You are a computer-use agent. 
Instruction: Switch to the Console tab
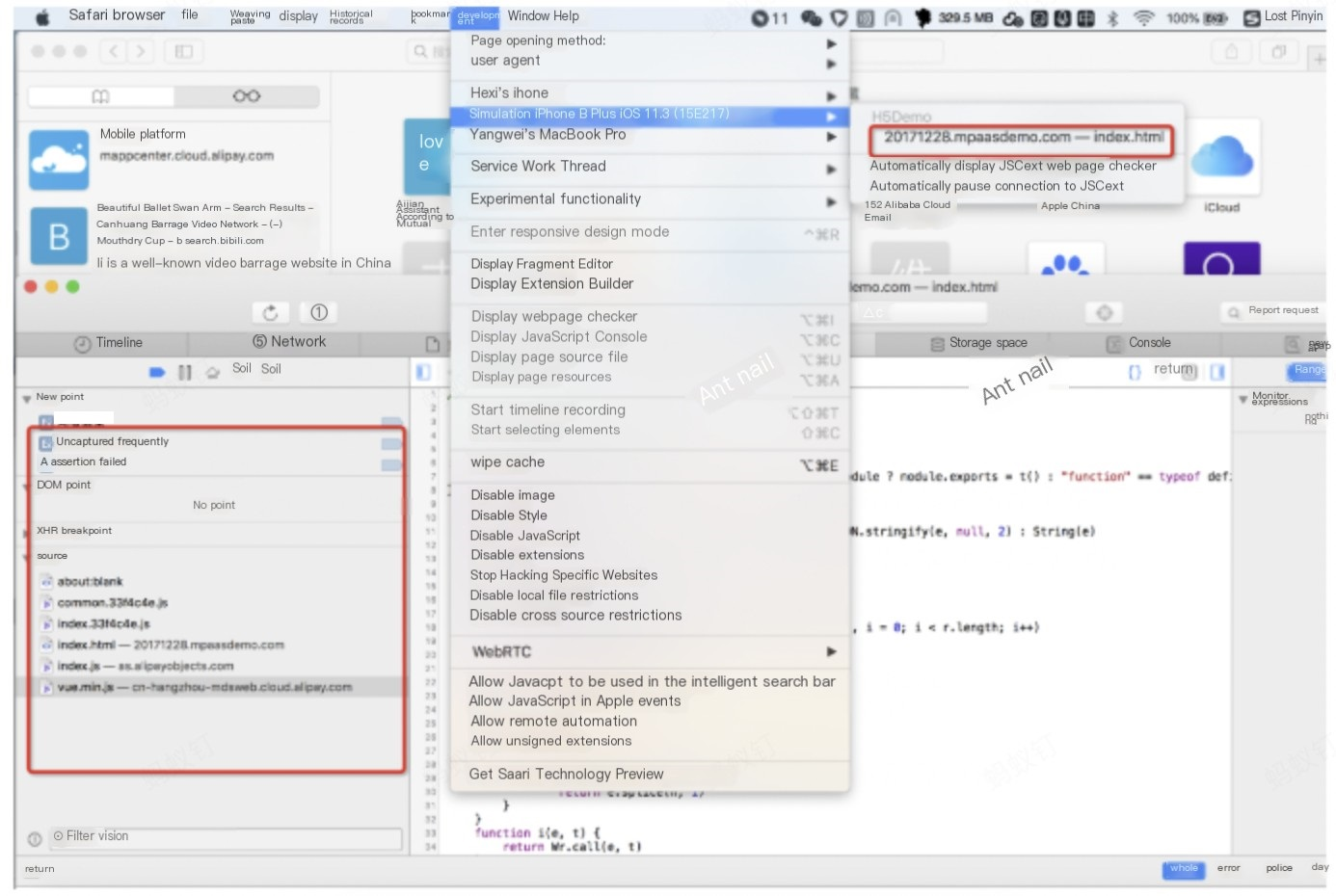(1138, 343)
